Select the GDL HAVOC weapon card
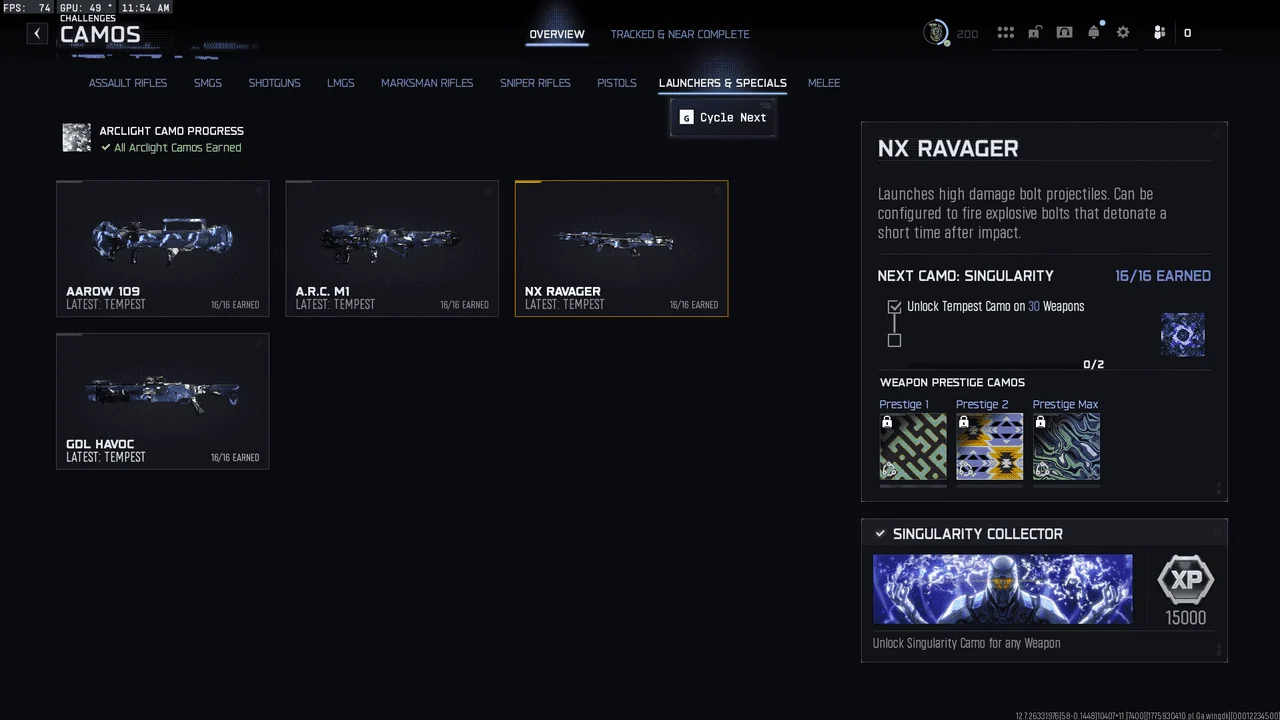Viewport: 1280px width, 720px height. click(x=163, y=401)
